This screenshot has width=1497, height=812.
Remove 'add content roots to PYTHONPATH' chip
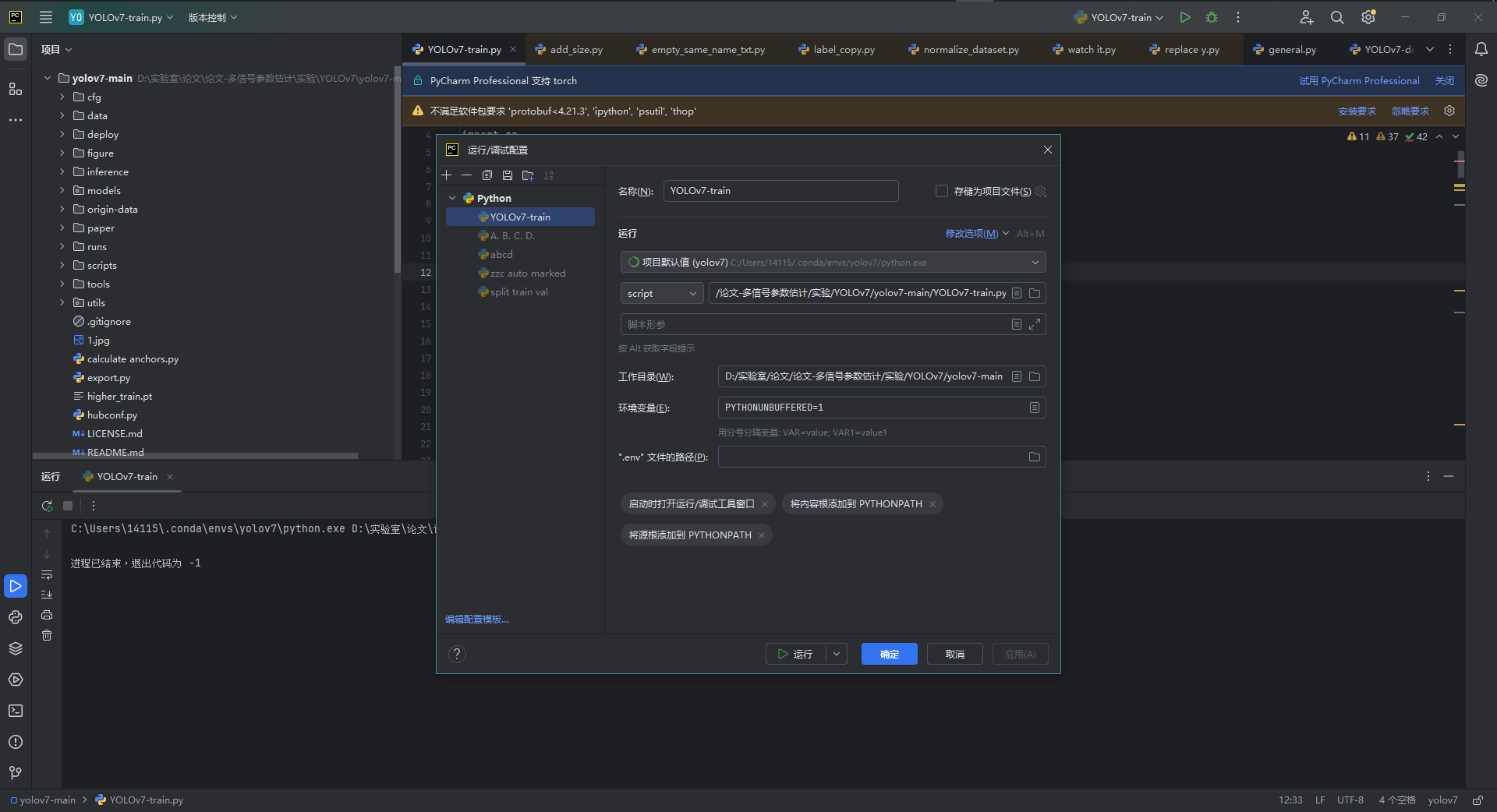[x=933, y=504]
